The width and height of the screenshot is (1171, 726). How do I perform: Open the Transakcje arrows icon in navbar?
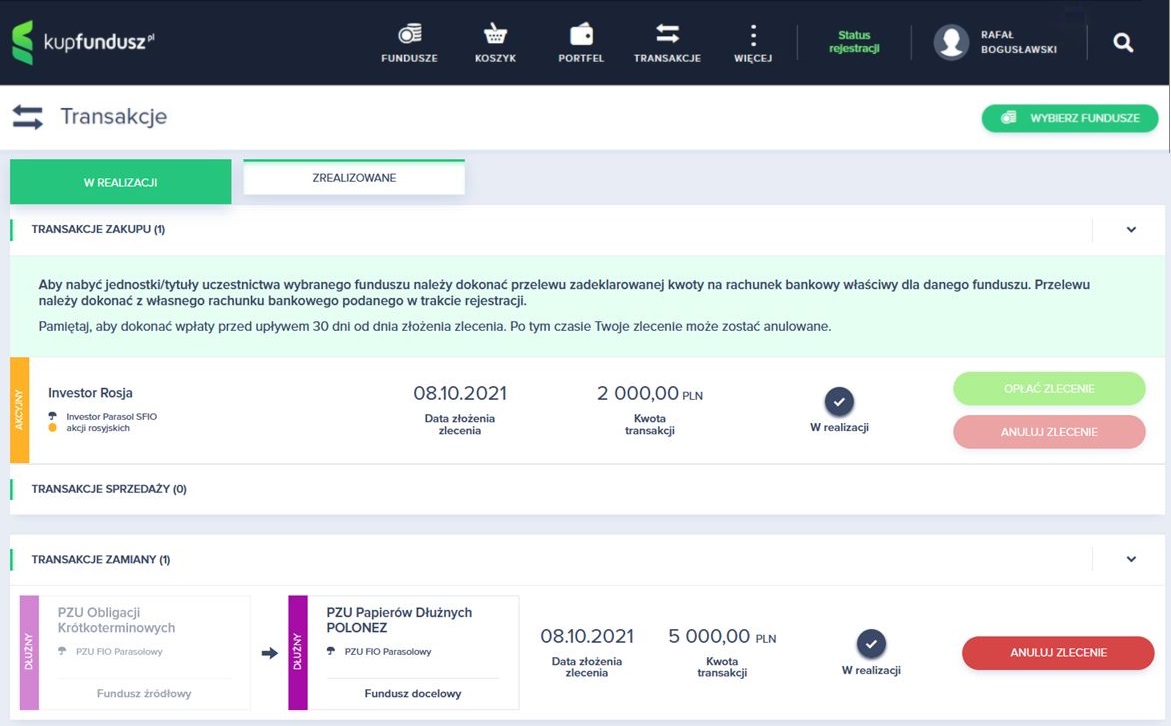pos(667,34)
